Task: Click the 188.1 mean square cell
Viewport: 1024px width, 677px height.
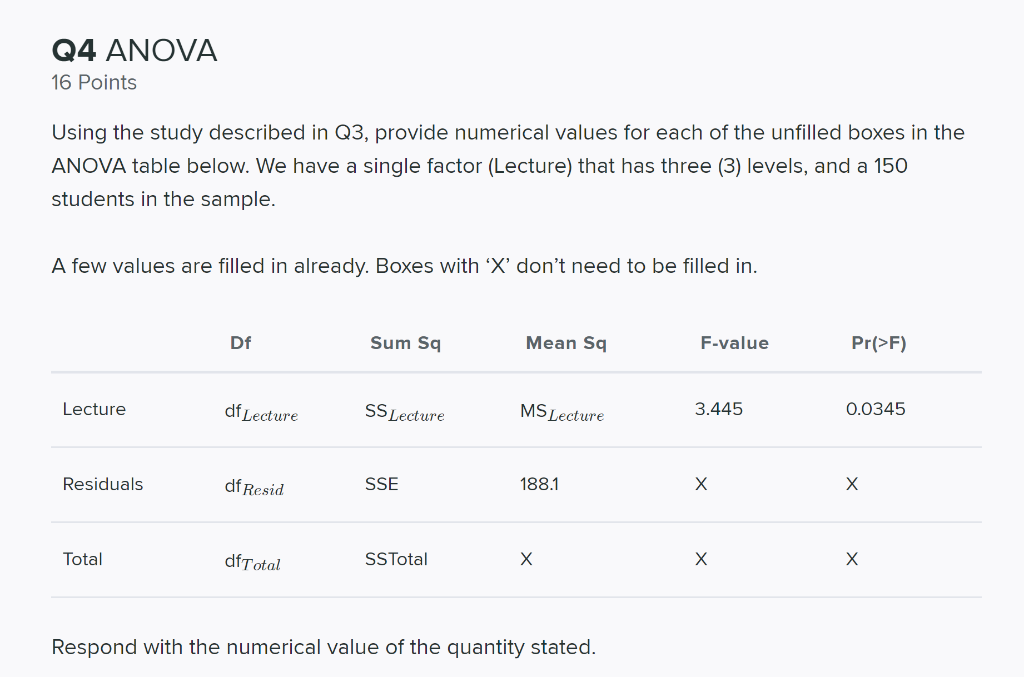Action: coord(539,484)
